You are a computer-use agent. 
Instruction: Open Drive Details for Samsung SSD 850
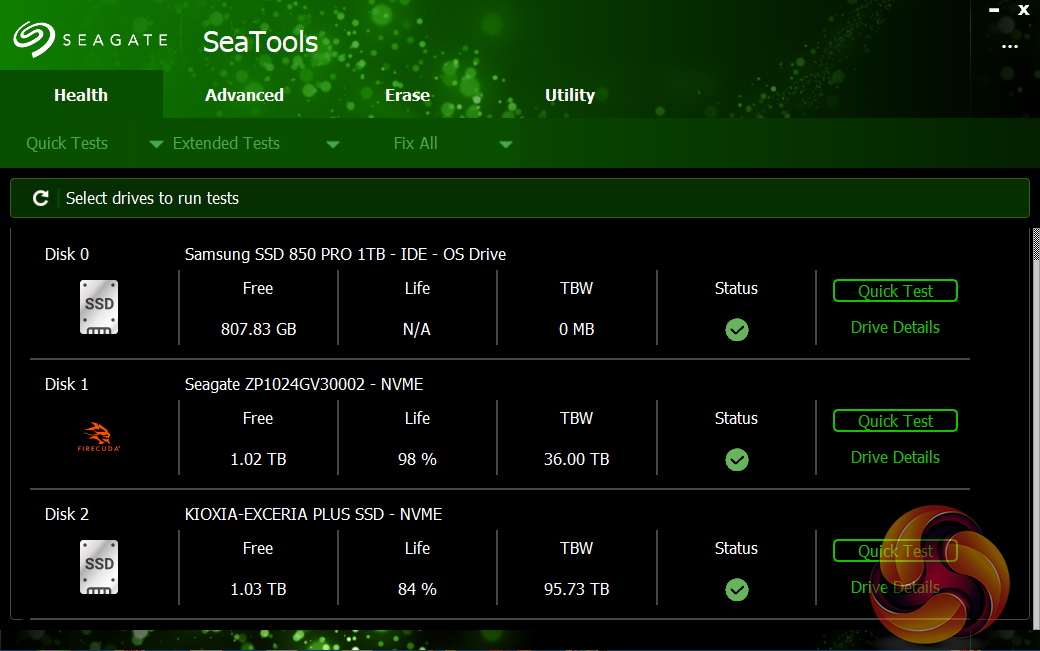[x=895, y=327]
